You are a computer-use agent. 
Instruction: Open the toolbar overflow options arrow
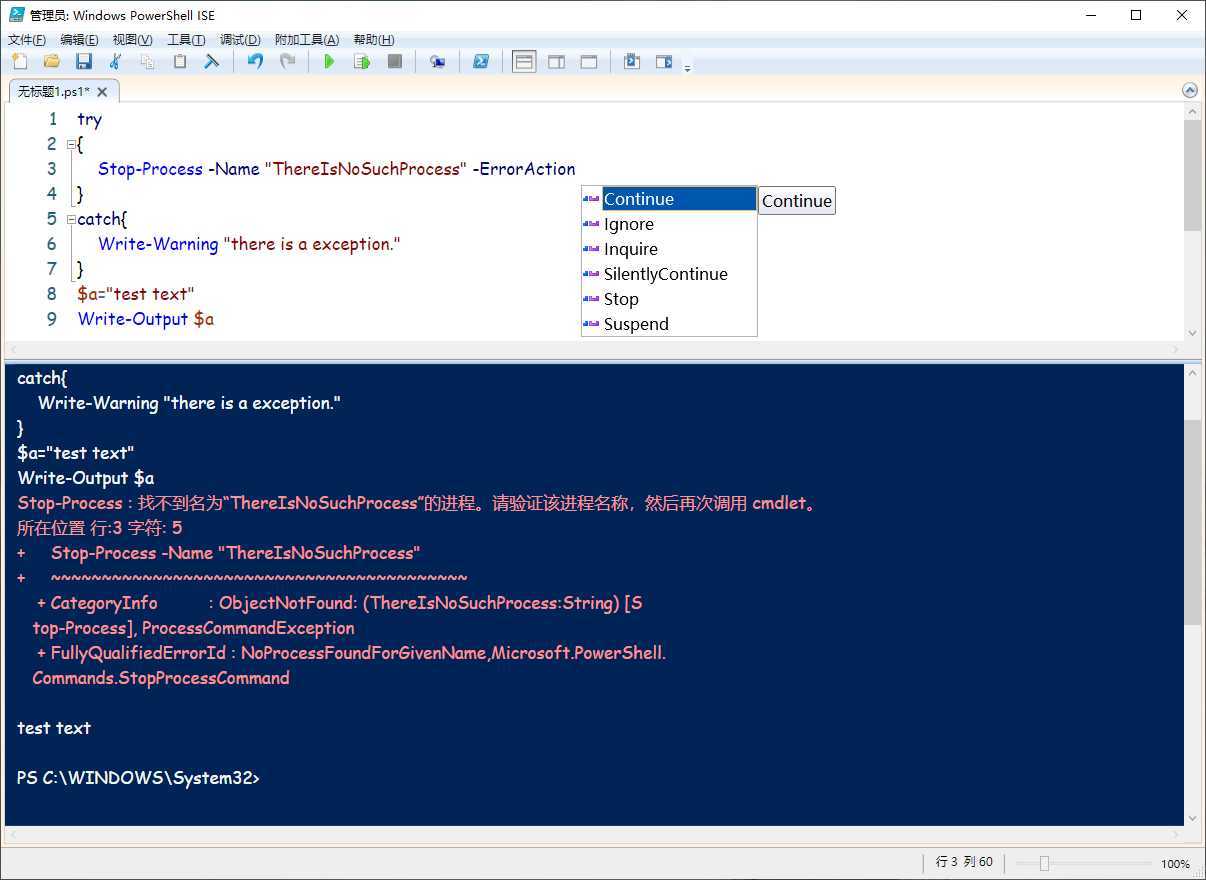point(687,68)
